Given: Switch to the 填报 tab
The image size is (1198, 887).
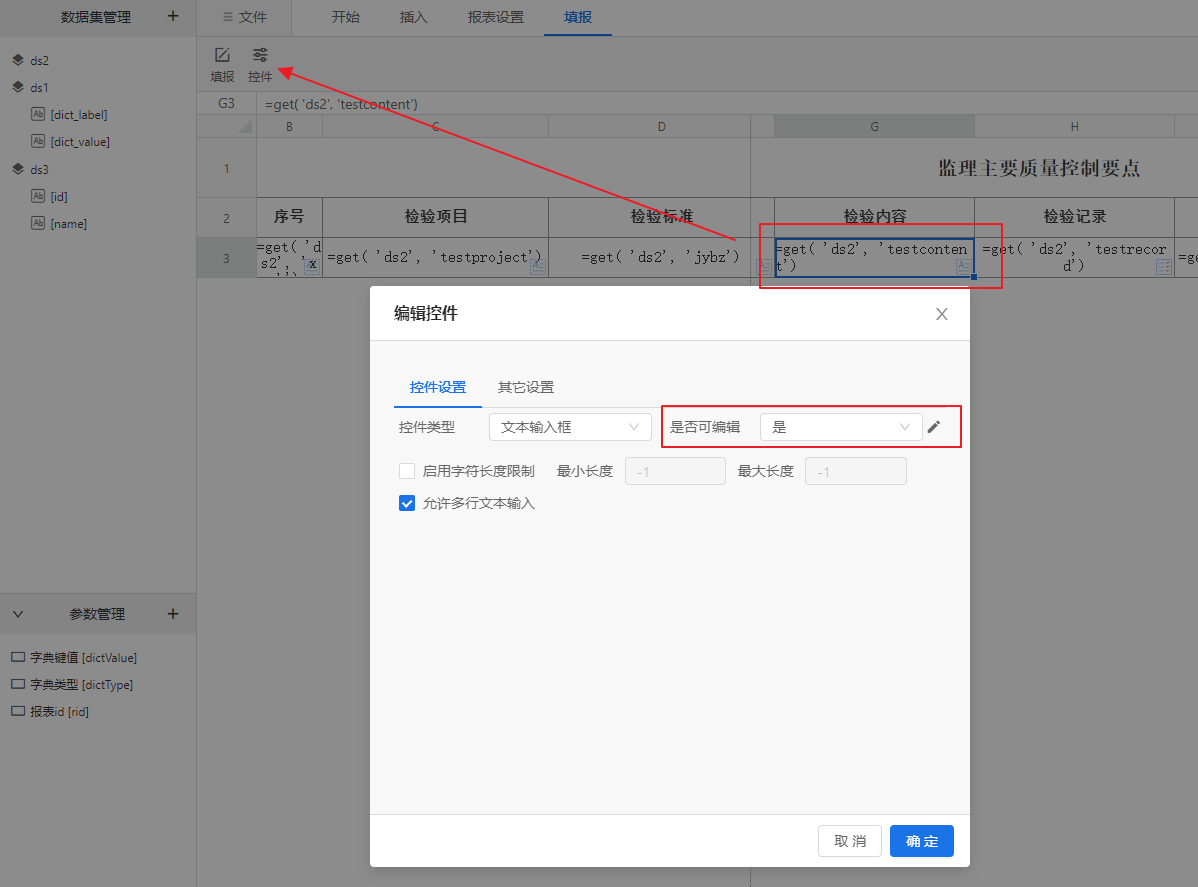Looking at the screenshot, I should pos(578,17).
